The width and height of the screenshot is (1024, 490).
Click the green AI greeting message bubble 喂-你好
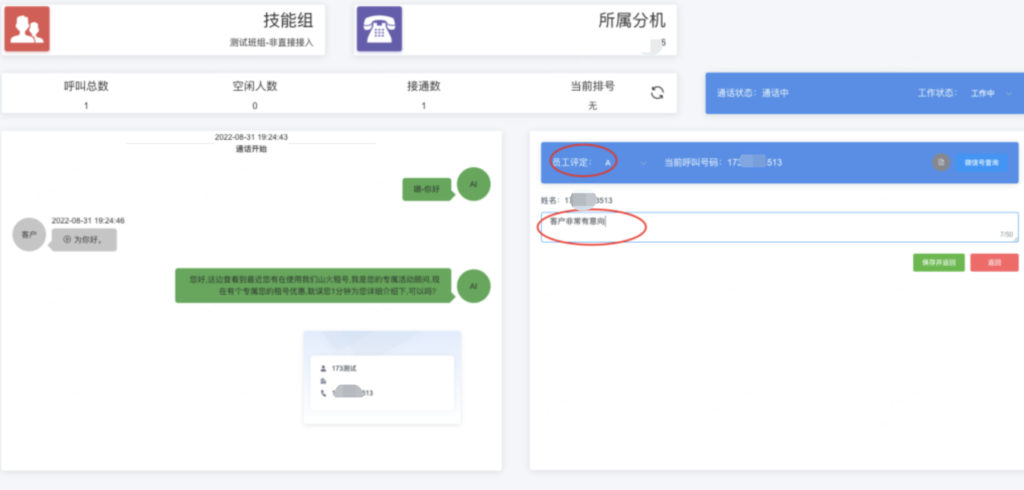tap(425, 187)
